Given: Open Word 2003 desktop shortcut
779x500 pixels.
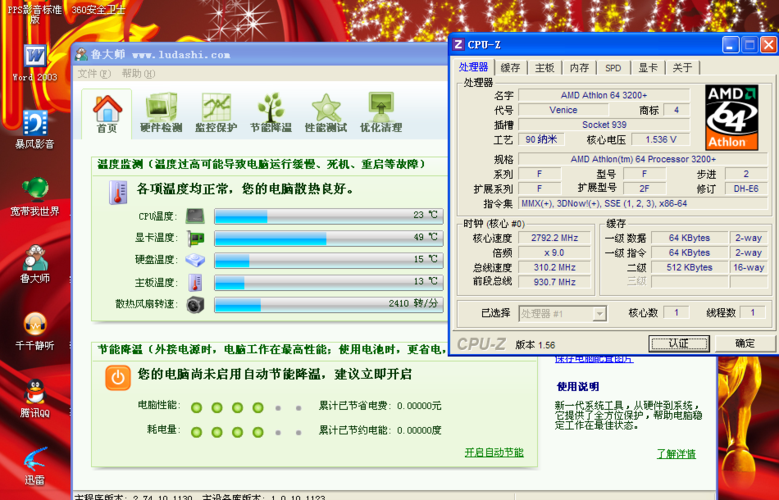Looking at the screenshot, I should pos(35,63).
